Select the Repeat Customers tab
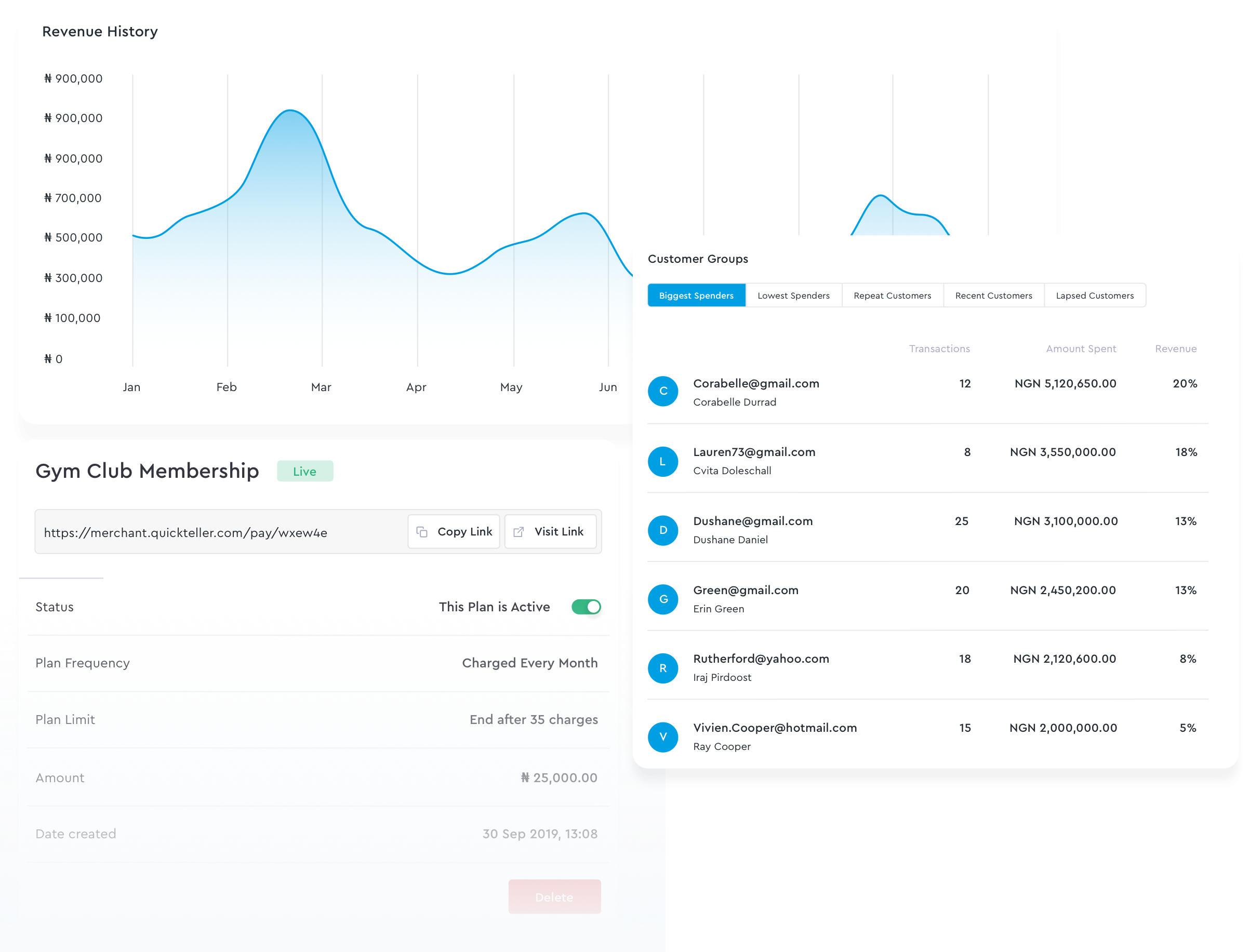This screenshot has width=1250, height=952. [892, 295]
